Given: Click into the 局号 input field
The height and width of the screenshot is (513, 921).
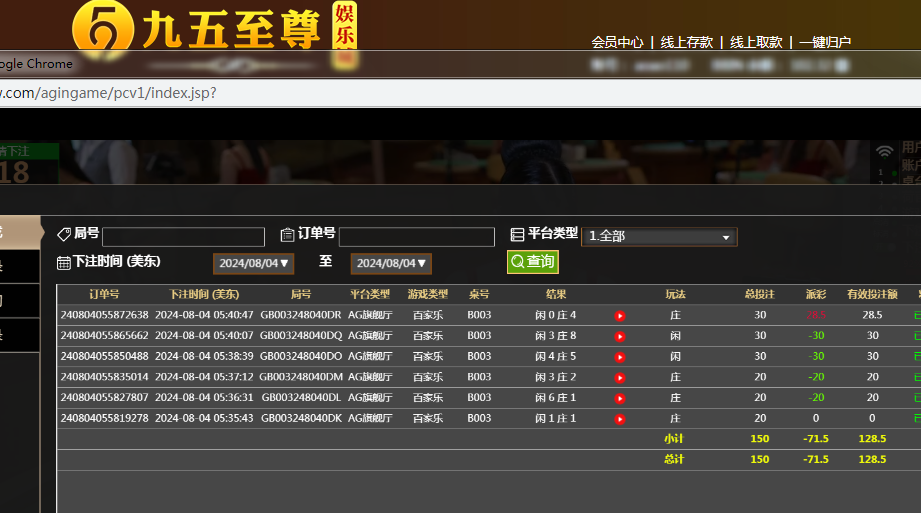Looking at the screenshot, I should point(183,237).
